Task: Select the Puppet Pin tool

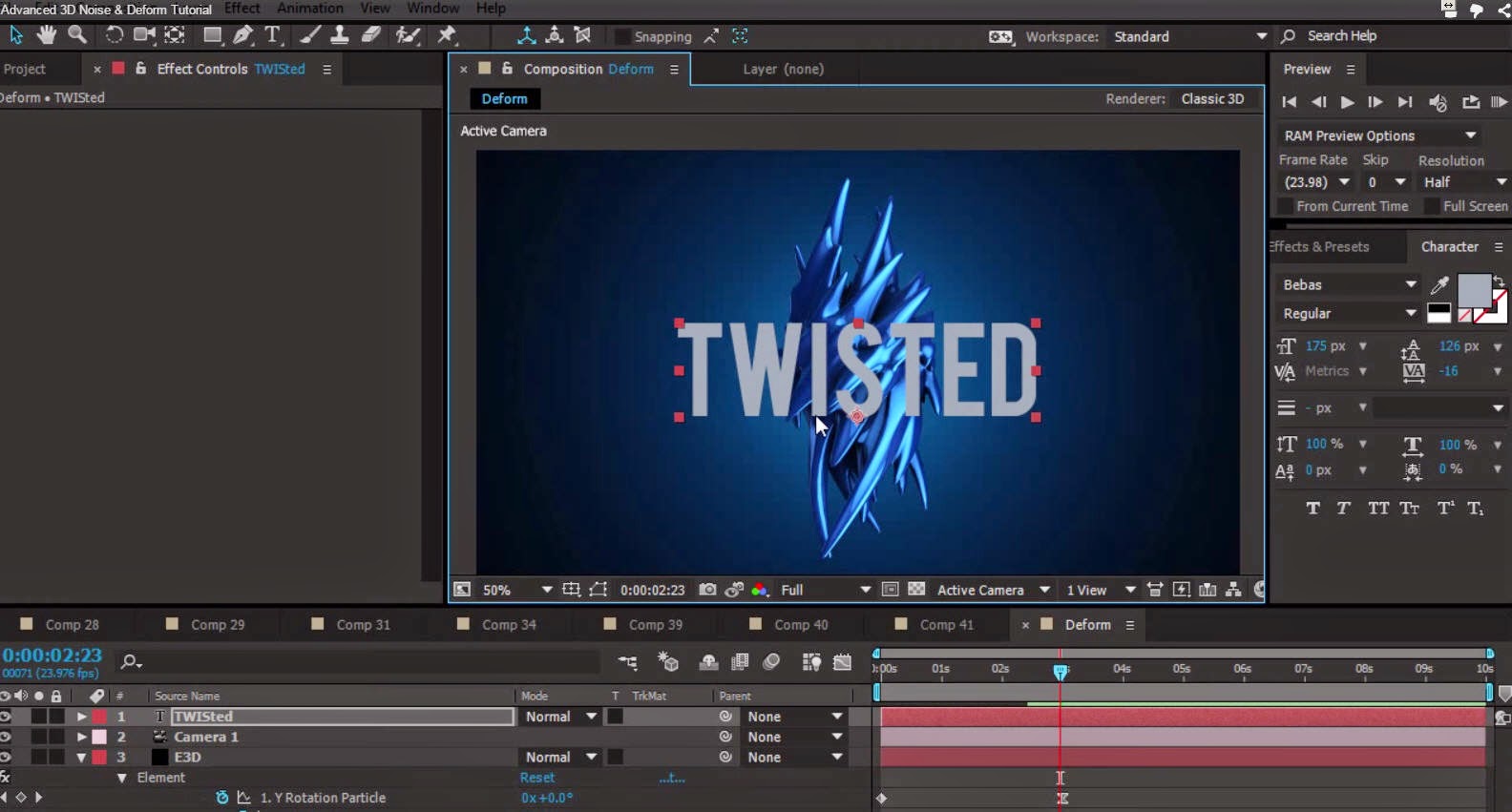Action: pos(446,35)
